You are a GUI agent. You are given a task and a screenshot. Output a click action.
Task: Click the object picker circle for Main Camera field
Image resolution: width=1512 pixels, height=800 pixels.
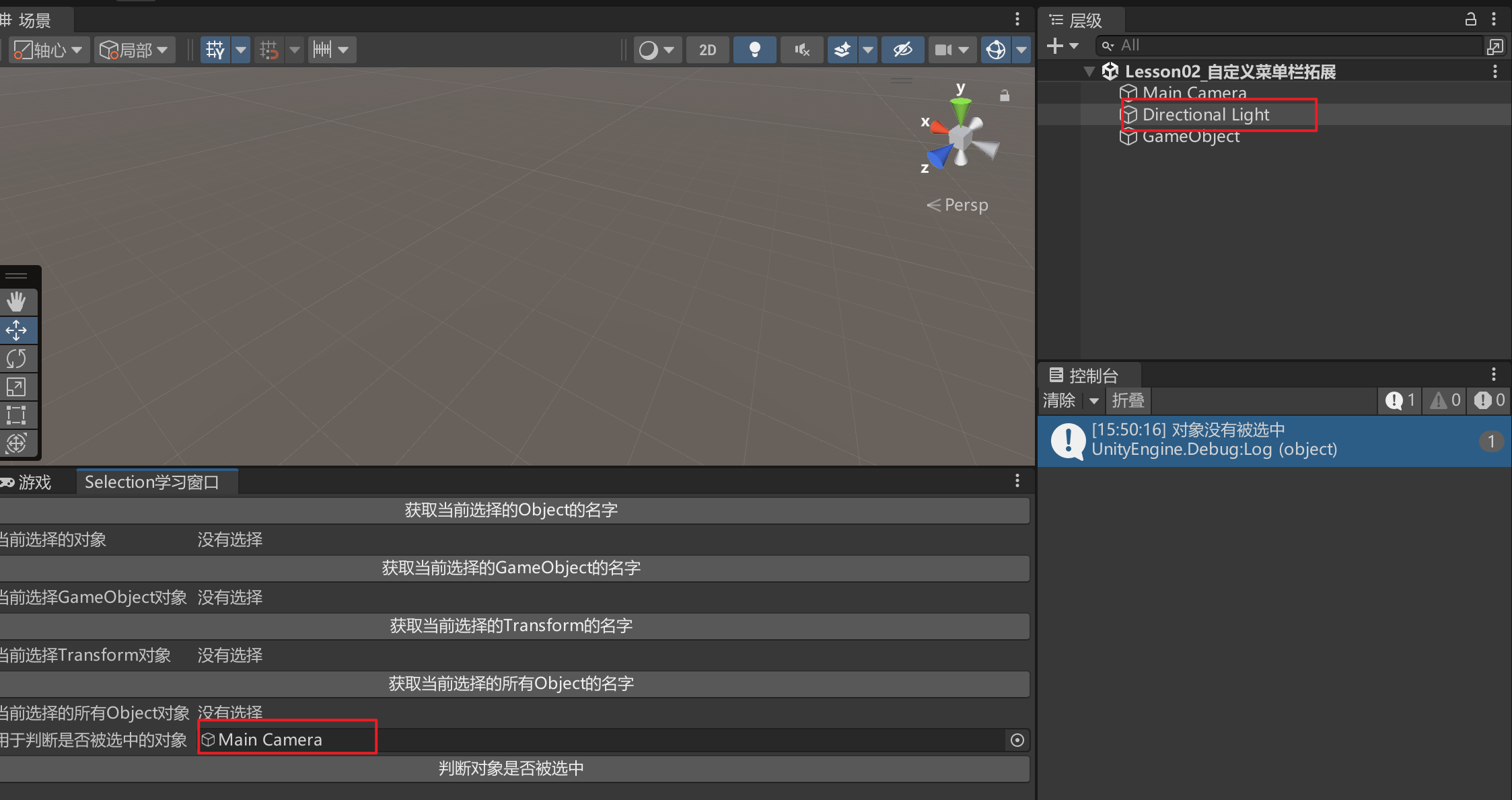point(1017,740)
